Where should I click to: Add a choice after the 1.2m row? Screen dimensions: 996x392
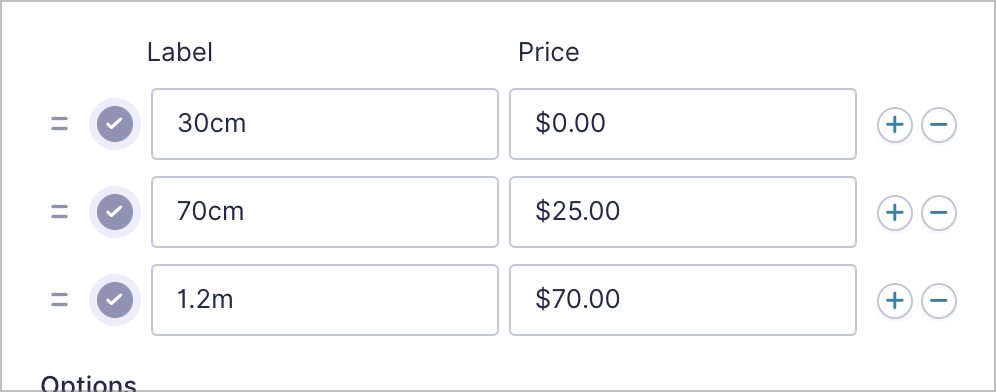pyautogui.click(x=894, y=301)
